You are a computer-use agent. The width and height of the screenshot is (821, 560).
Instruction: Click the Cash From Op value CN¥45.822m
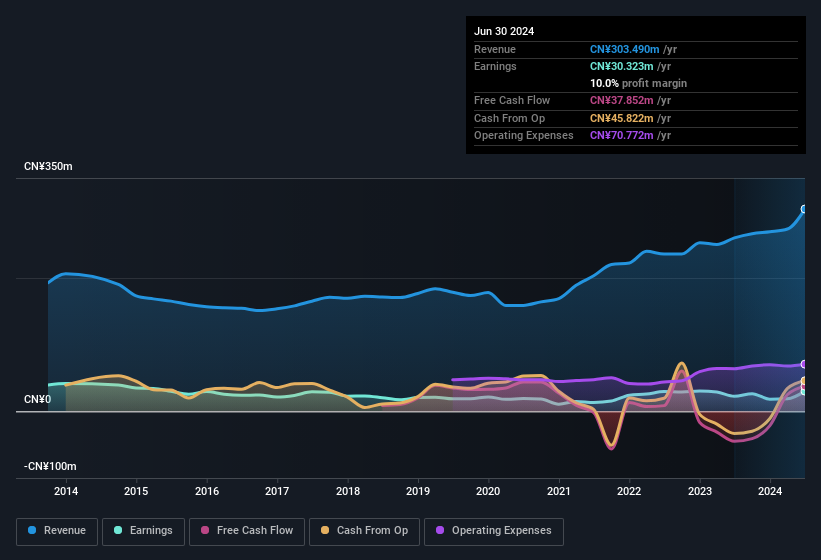[622, 118]
